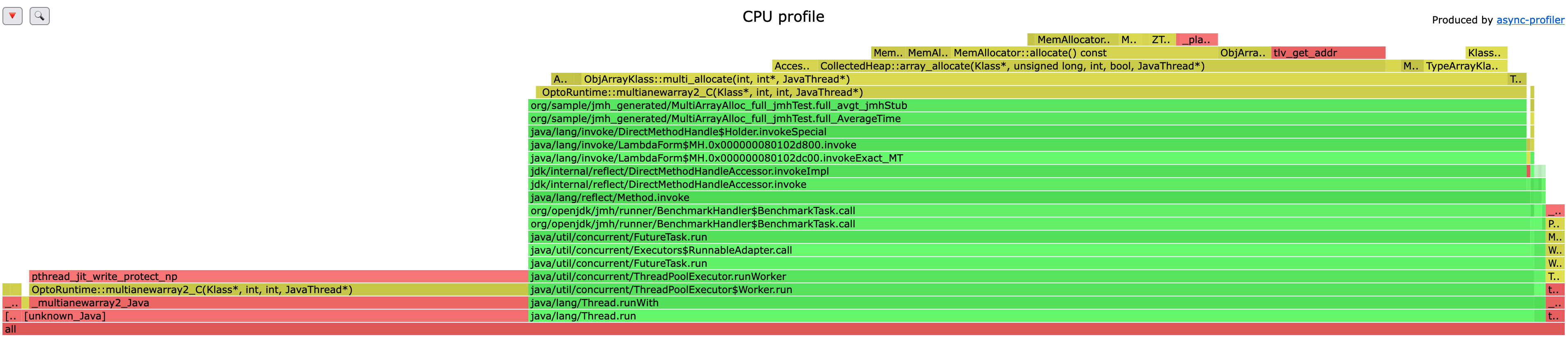Open search with the magnifying glass button
This screenshot has width=1568, height=347.
39,16
